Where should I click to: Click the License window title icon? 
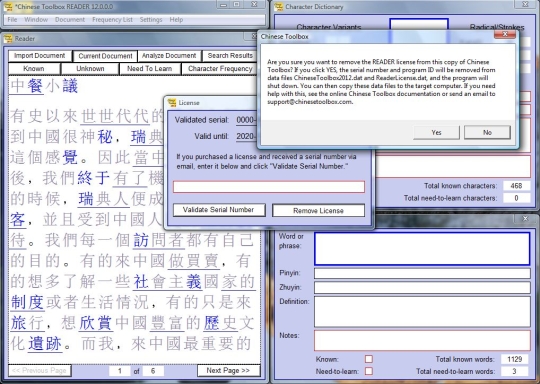[172, 103]
